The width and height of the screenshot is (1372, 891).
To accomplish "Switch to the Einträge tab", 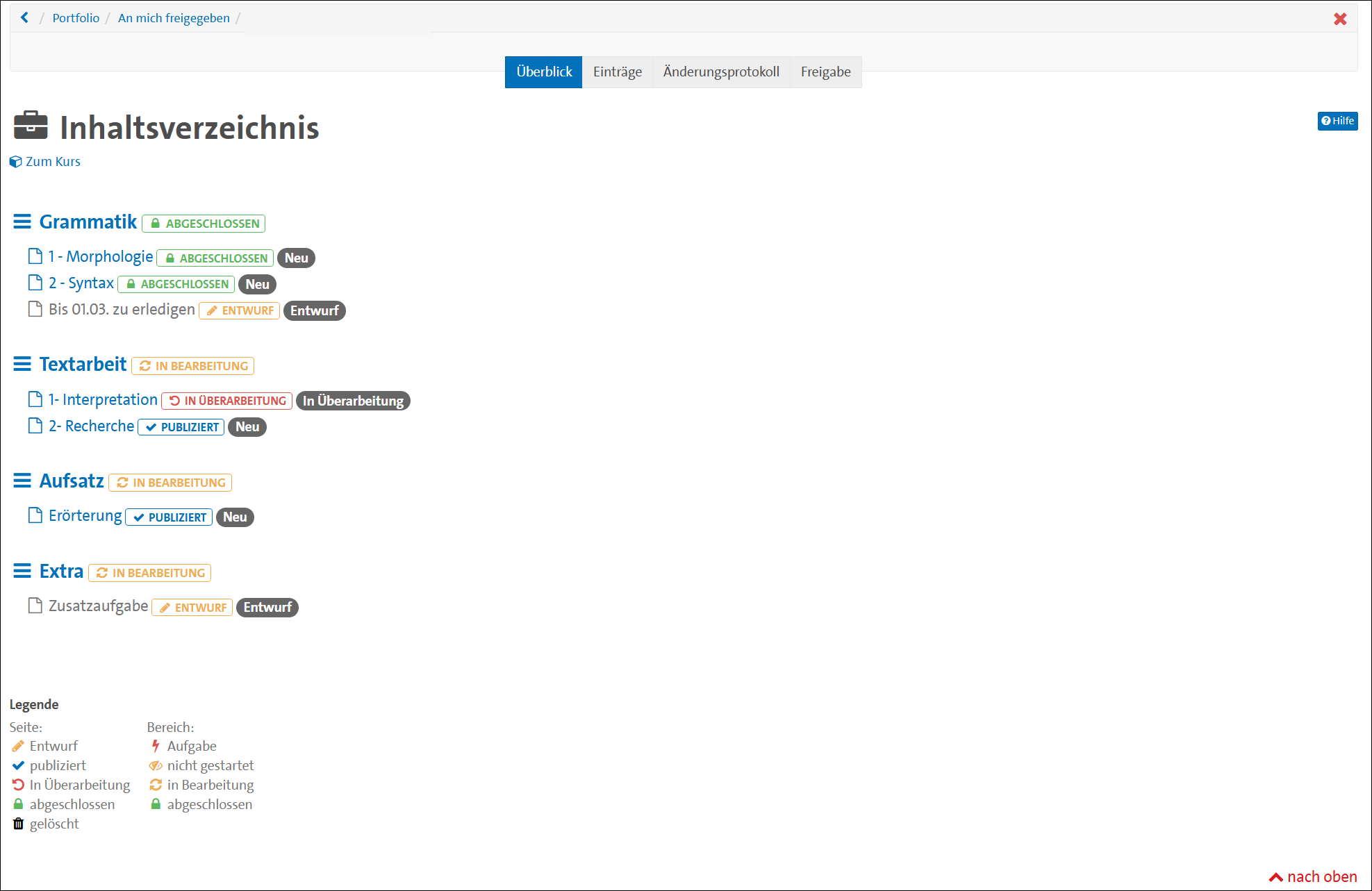I will point(617,72).
